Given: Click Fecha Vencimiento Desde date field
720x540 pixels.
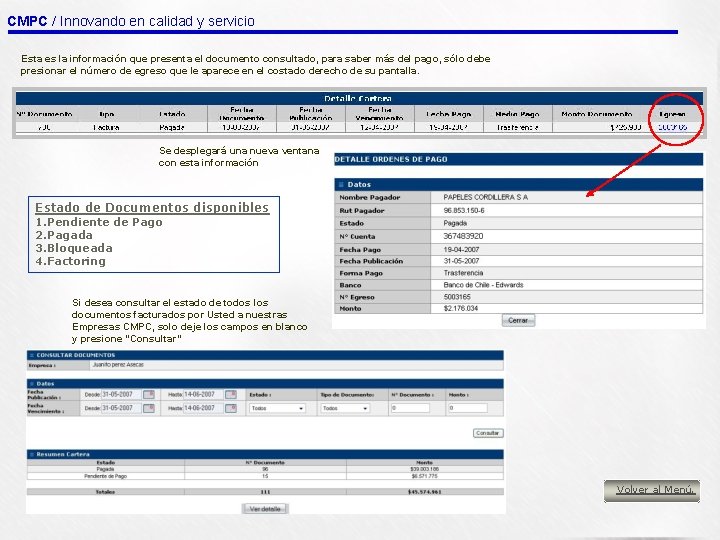Looking at the screenshot, I should pos(121,408).
